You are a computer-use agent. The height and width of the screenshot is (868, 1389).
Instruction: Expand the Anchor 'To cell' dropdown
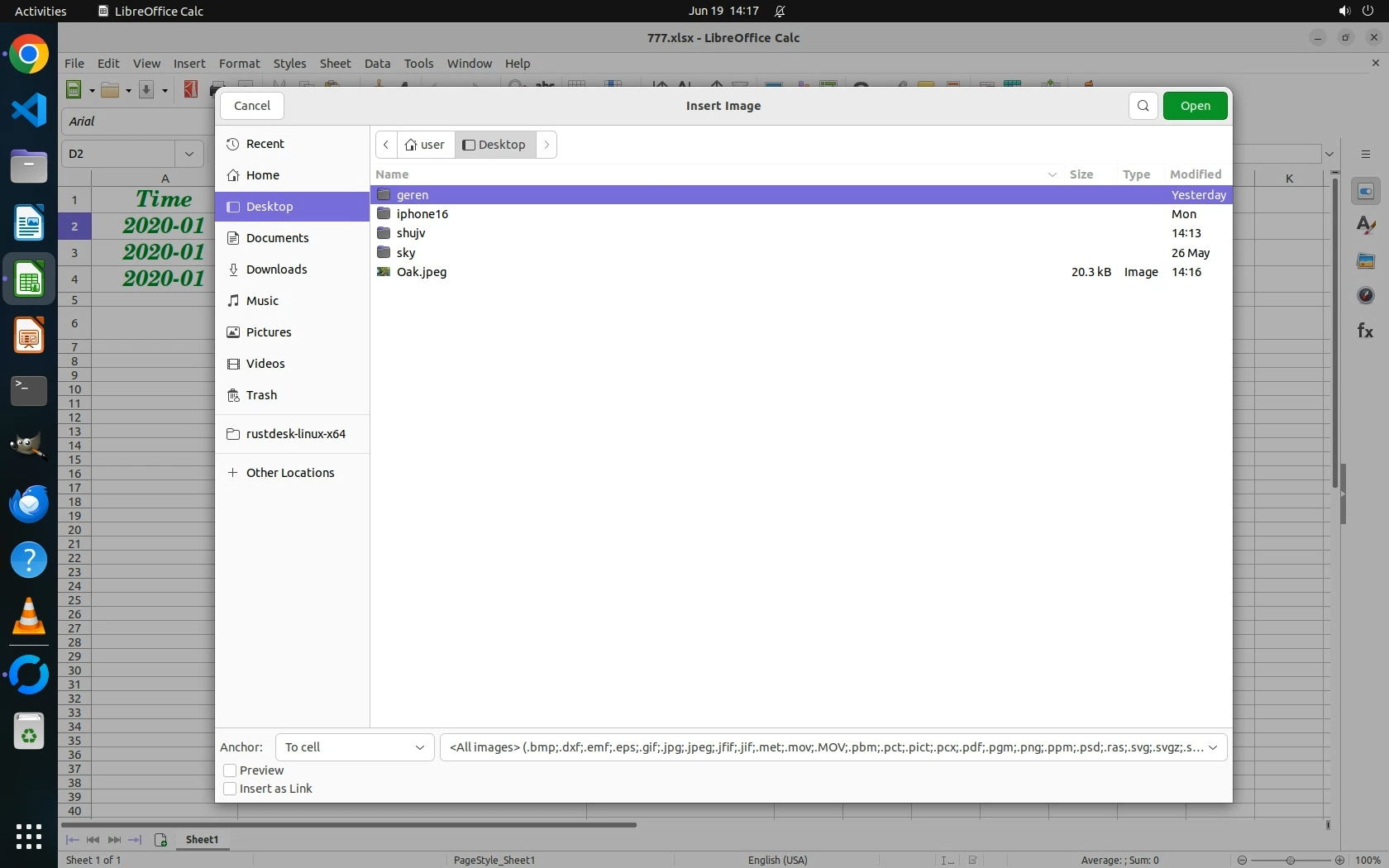pos(354,747)
